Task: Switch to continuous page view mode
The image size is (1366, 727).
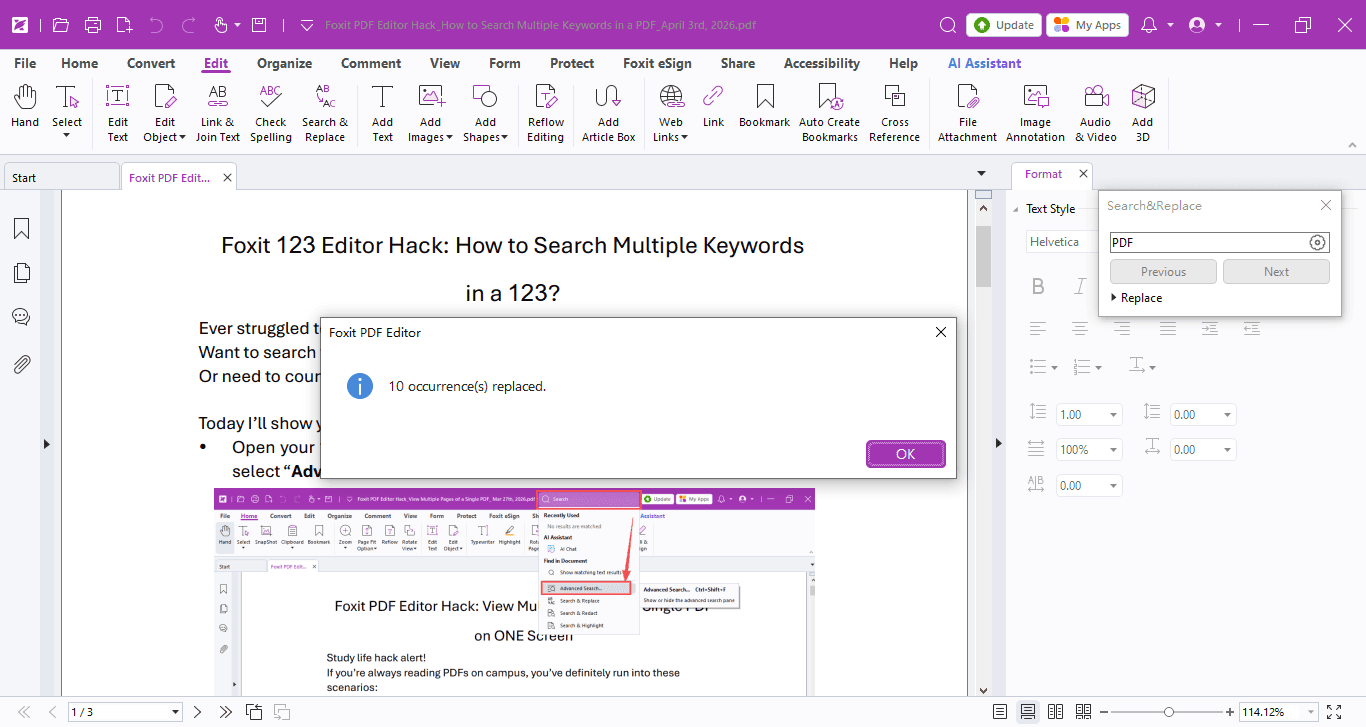Action: click(1028, 712)
